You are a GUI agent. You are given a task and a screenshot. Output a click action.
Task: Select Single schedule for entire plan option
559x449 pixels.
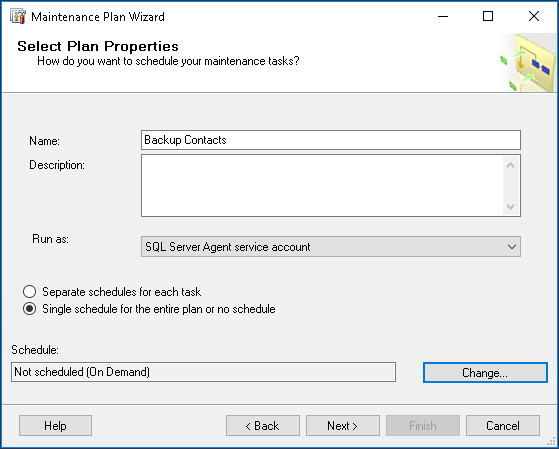29,309
